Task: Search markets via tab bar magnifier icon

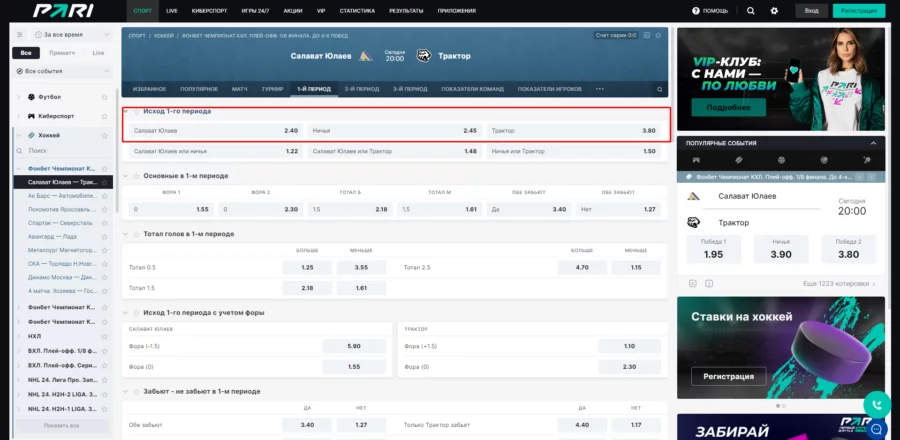Action: coord(659,89)
